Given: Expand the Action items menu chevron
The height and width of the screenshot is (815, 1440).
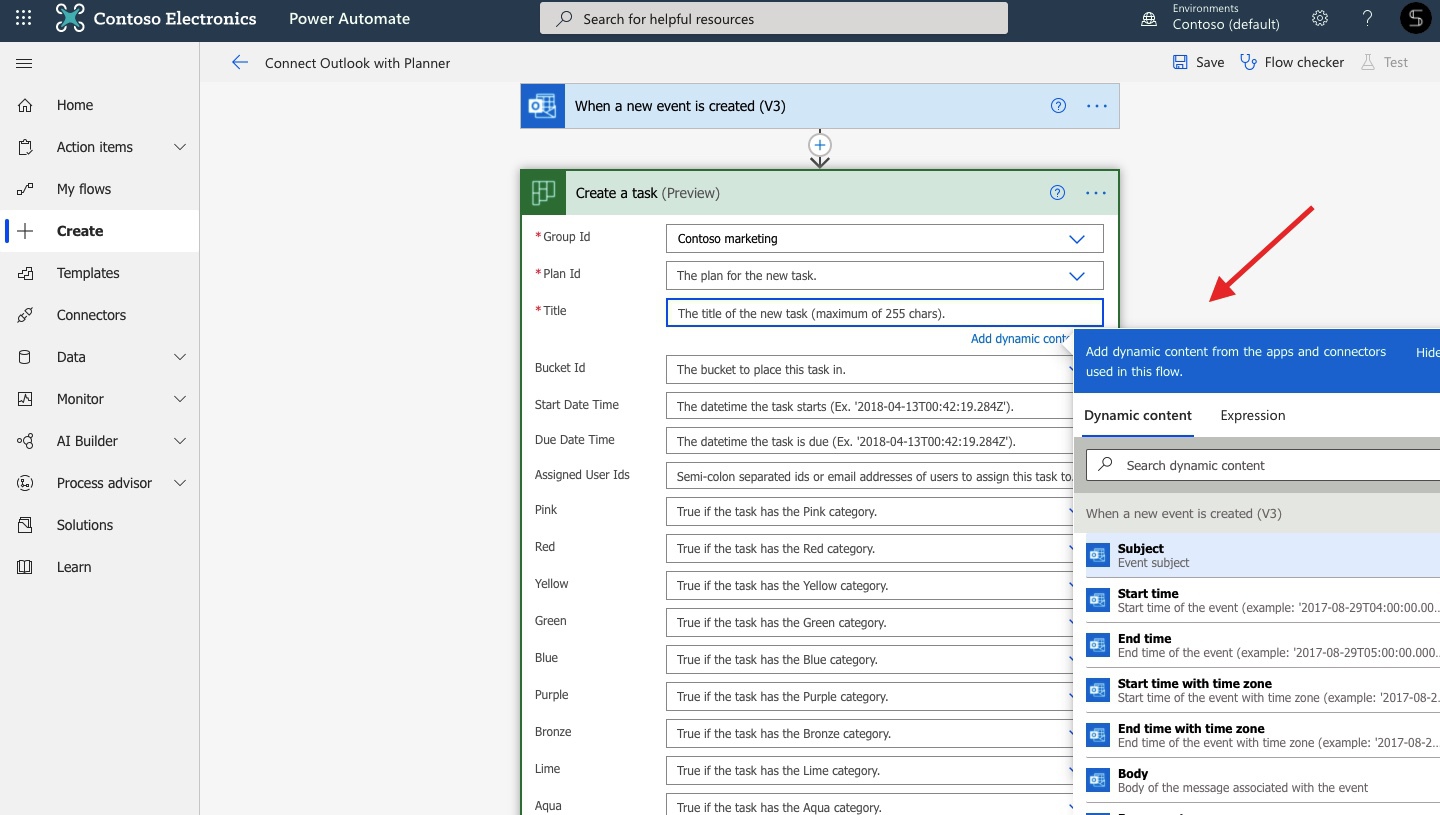Looking at the screenshot, I should pyautogui.click(x=180, y=147).
